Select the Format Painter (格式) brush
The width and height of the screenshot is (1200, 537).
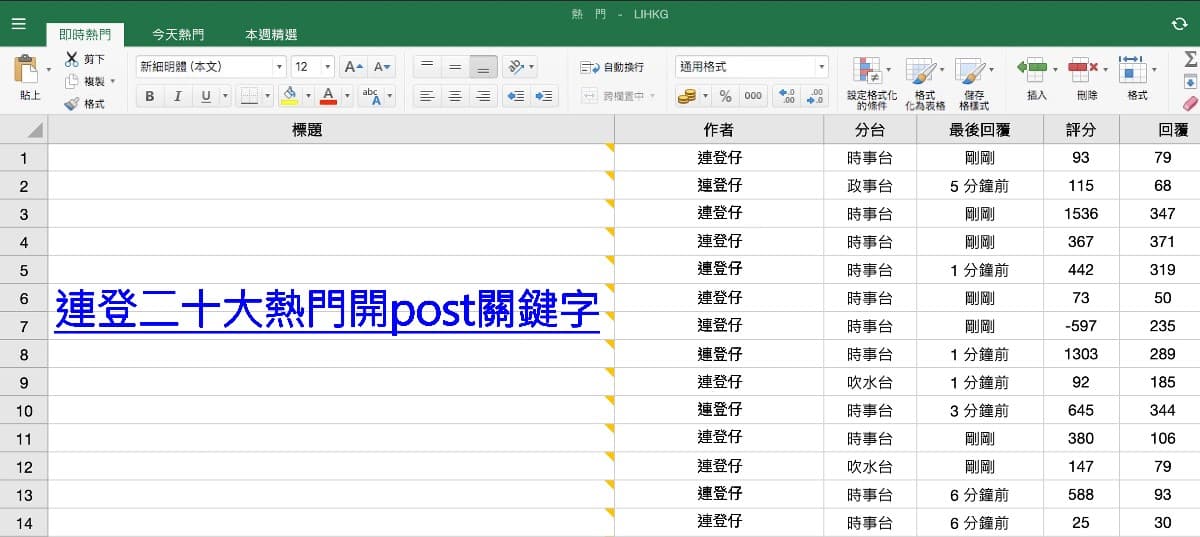coord(86,103)
